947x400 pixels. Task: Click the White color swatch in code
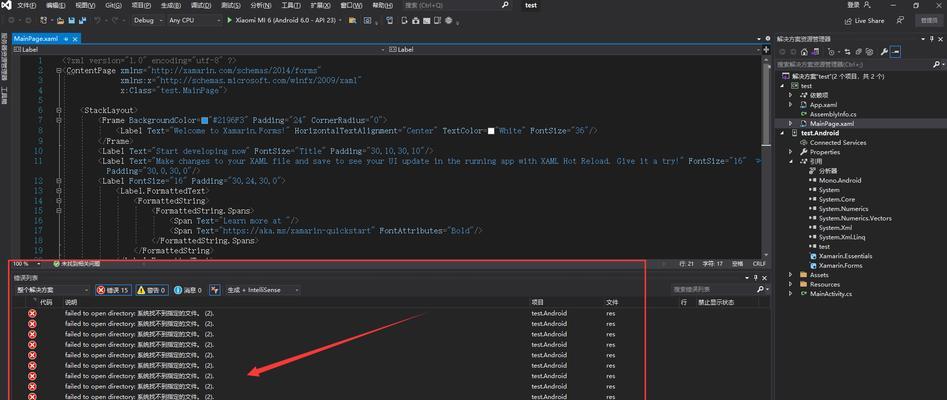click(x=491, y=131)
